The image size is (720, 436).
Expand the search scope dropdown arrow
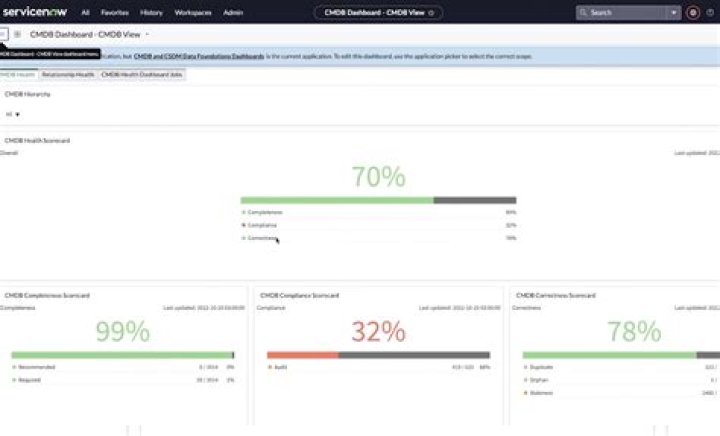[x=674, y=13]
